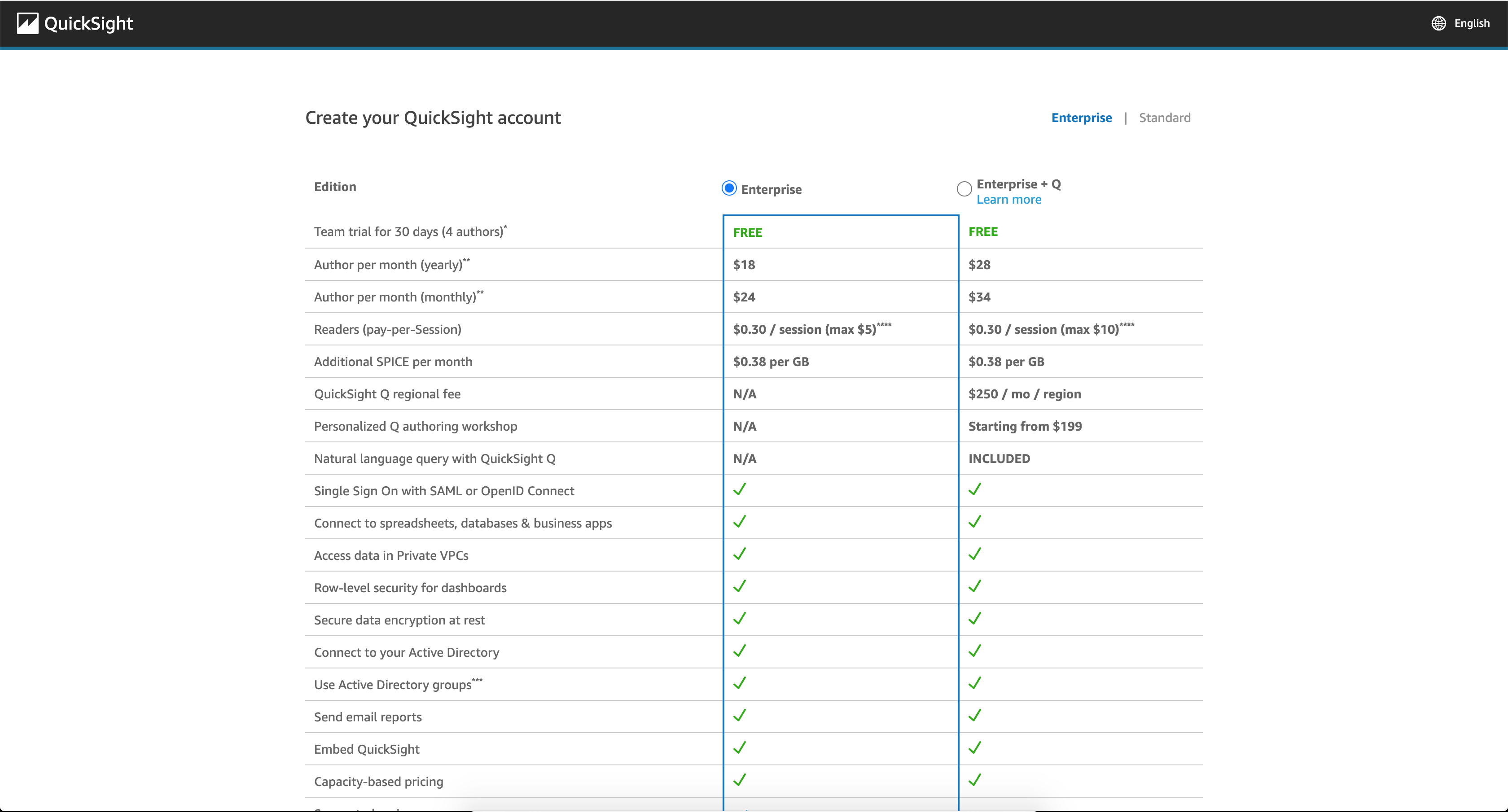
Task: Switch to the Enterprise tab
Action: pyautogui.click(x=1081, y=118)
